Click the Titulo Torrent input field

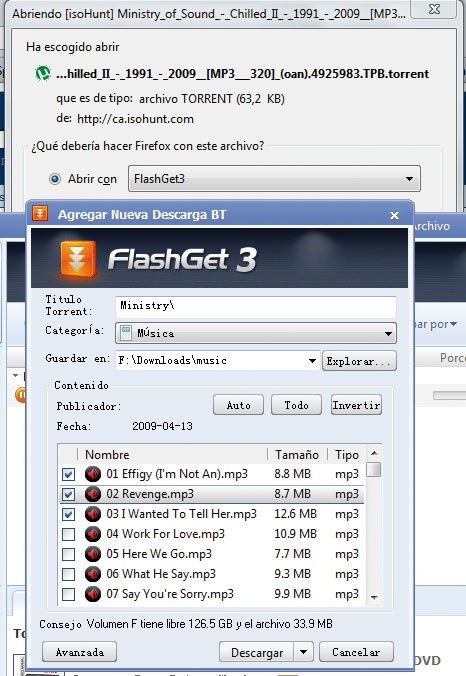(256, 307)
